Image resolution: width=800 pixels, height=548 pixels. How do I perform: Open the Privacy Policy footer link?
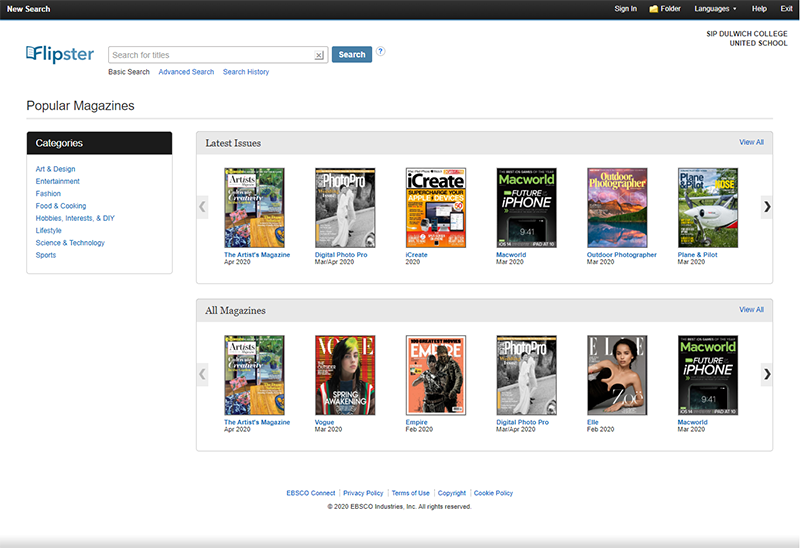(363, 493)
